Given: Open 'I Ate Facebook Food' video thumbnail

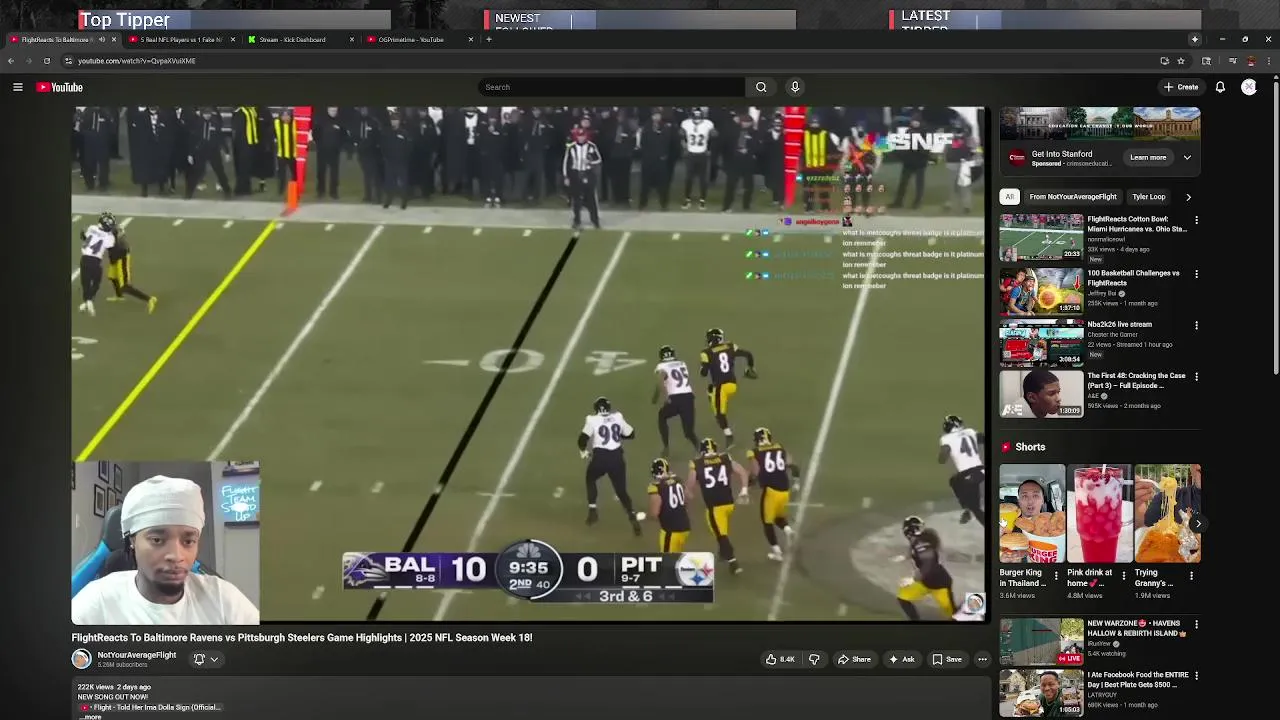Looking at the screenshot, I should pyautogui.click(x=1041, y=694).
